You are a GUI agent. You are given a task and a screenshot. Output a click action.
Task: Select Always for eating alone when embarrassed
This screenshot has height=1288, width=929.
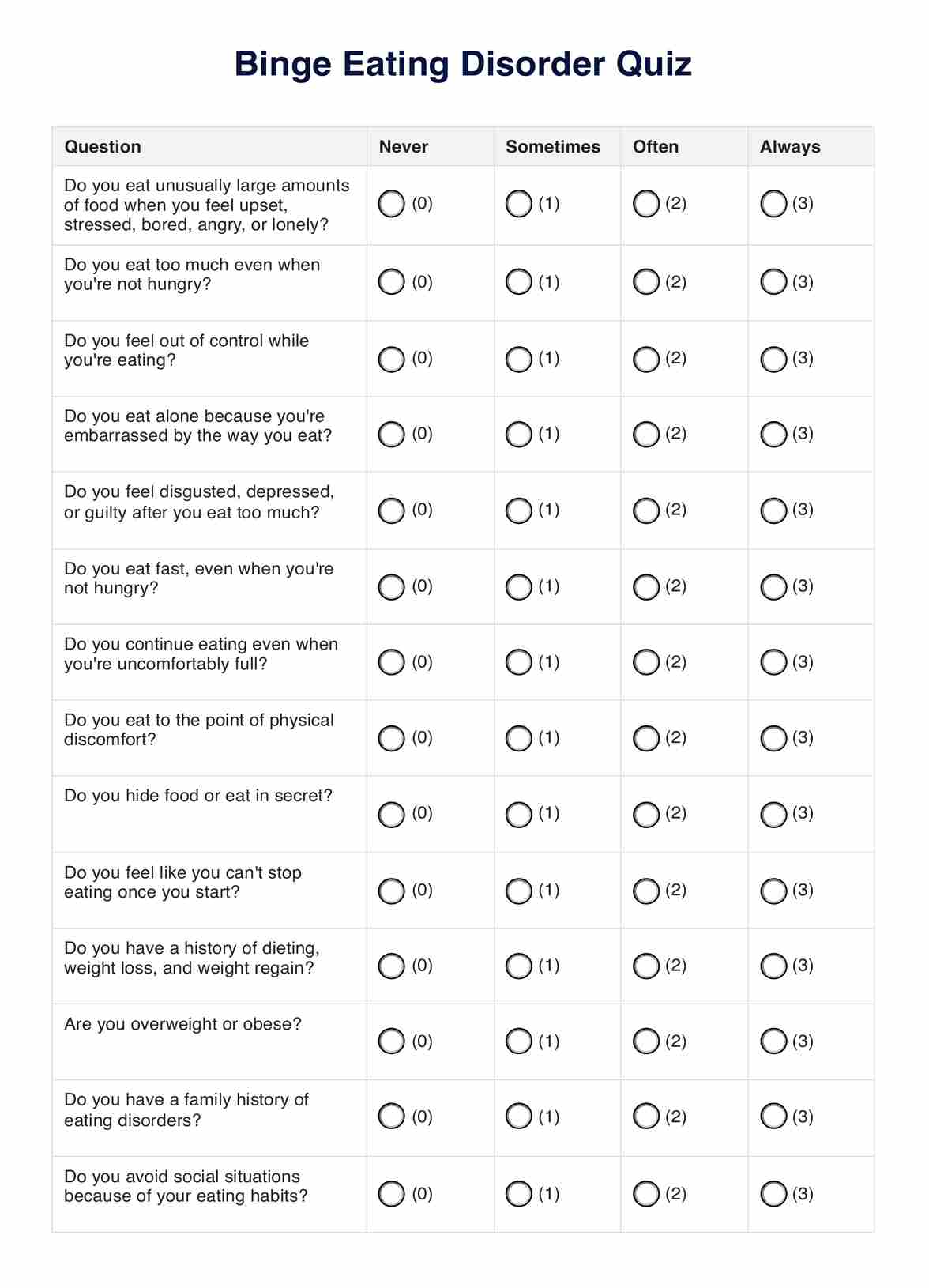coord(773,434)
